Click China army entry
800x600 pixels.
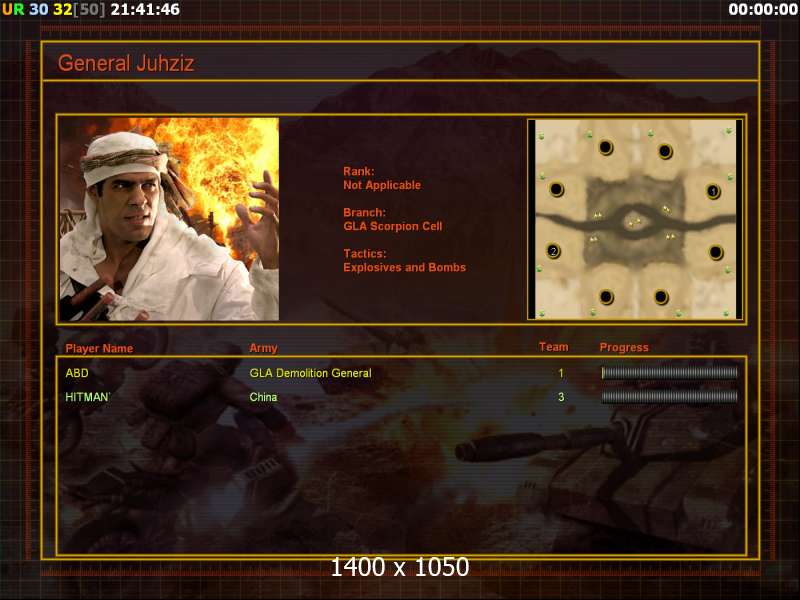(x=263, y=397)
